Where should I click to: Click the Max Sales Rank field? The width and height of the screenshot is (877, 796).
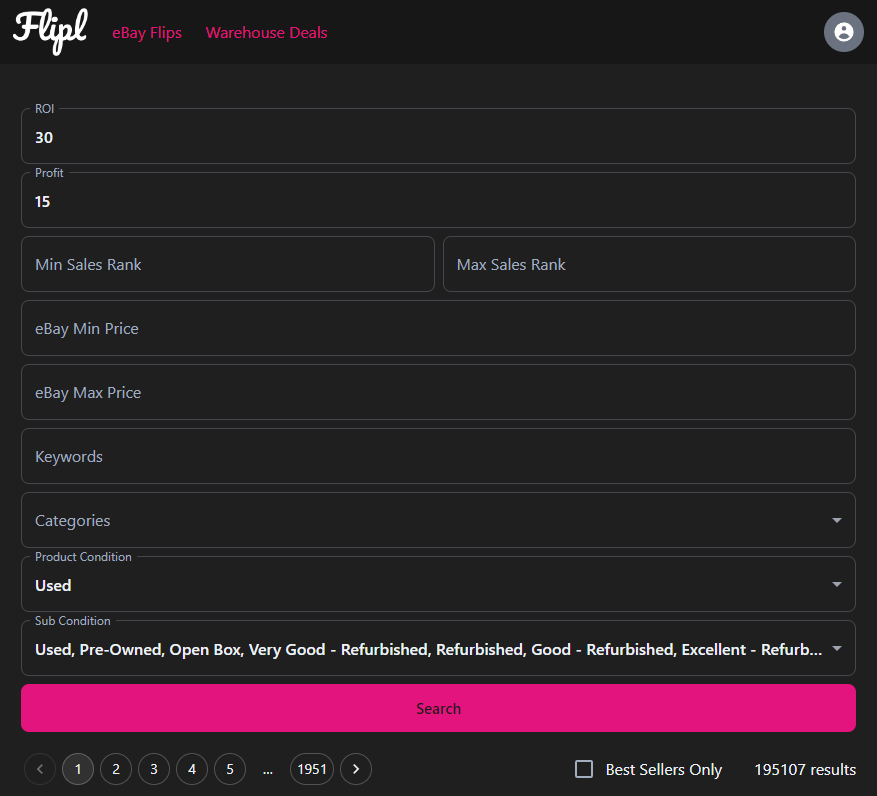[x=649, y=264]
